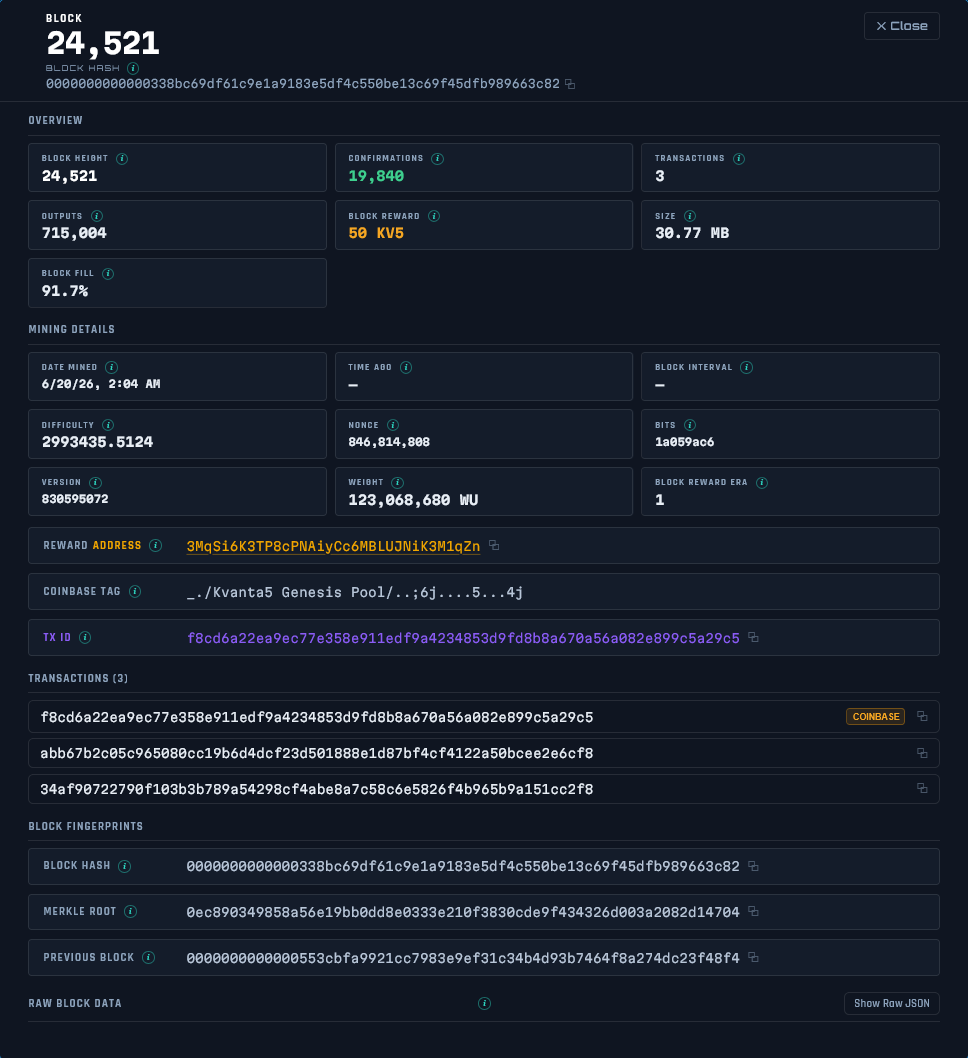
Task: Show info for Reward Address
Action: [x=155, y=545]
